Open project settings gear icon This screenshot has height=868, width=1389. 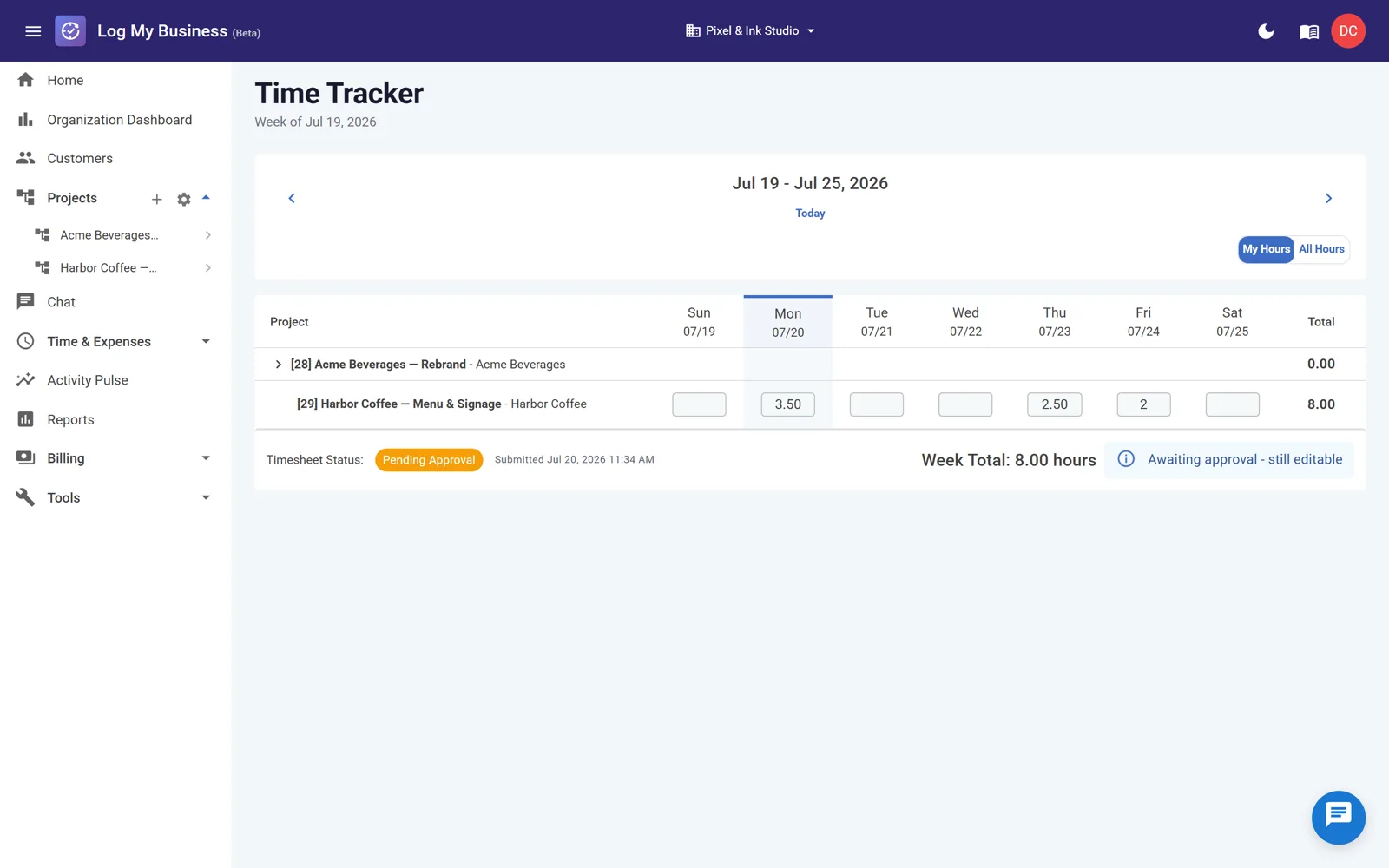(184, 199)
